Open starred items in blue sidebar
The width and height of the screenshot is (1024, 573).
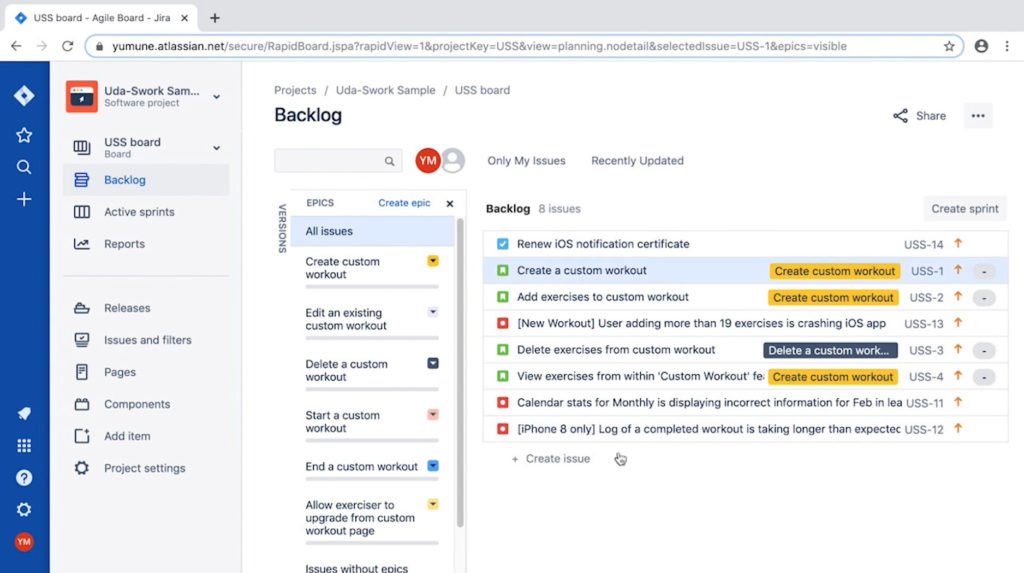tap(24, 135)
